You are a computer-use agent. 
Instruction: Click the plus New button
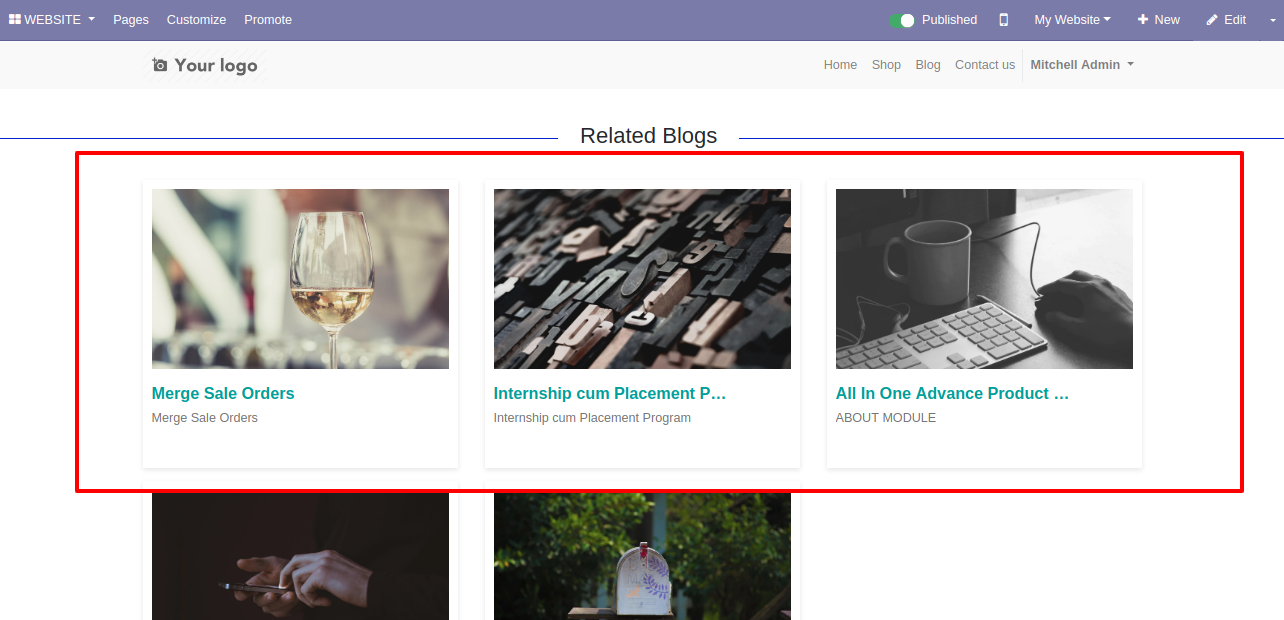click(x=1158, y=19)
